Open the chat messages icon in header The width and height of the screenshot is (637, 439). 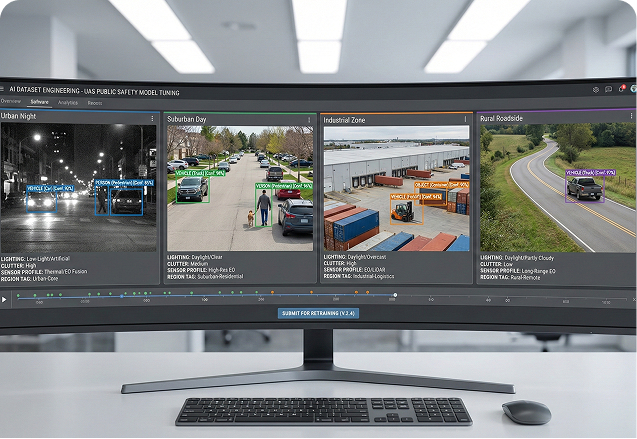point(609,89)
